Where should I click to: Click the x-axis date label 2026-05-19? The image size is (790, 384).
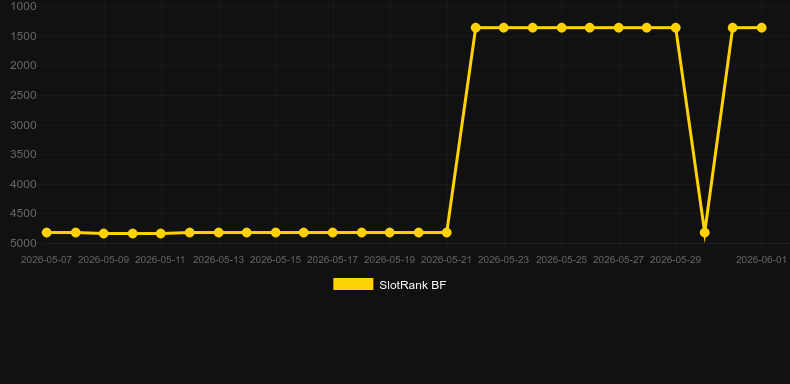(x=389, y=260)
